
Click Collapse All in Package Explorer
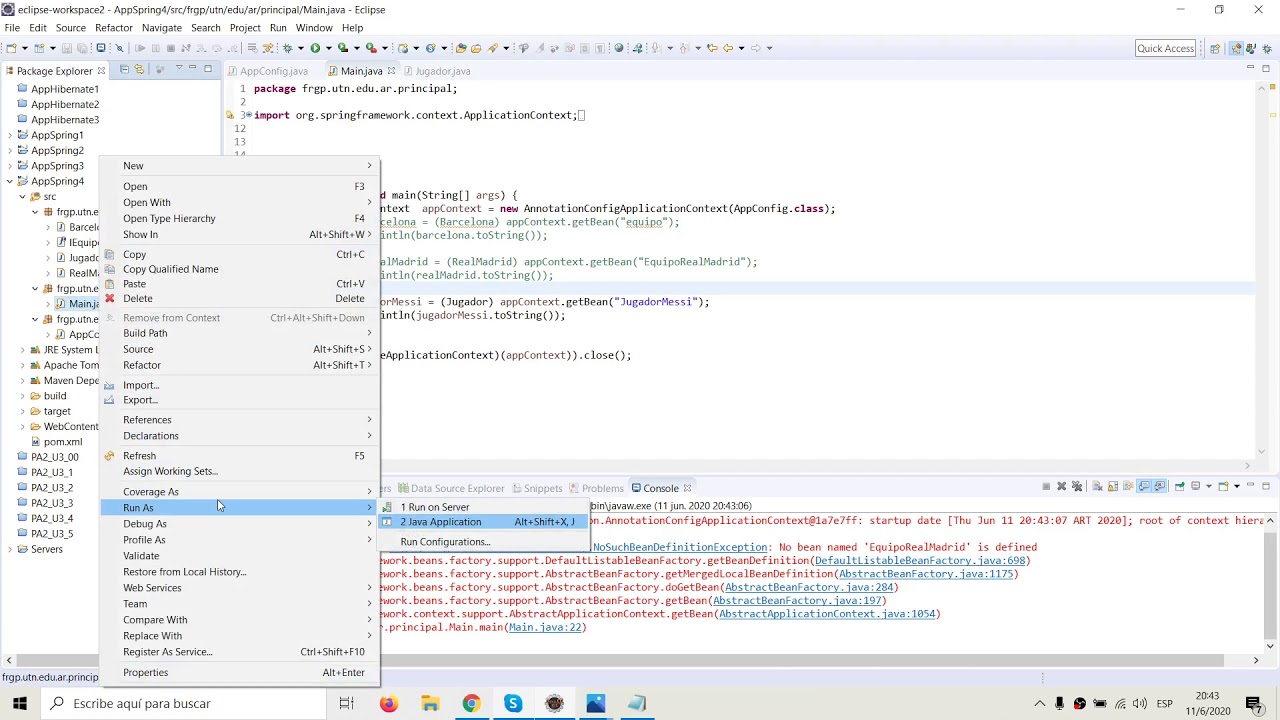coord(124,69)
